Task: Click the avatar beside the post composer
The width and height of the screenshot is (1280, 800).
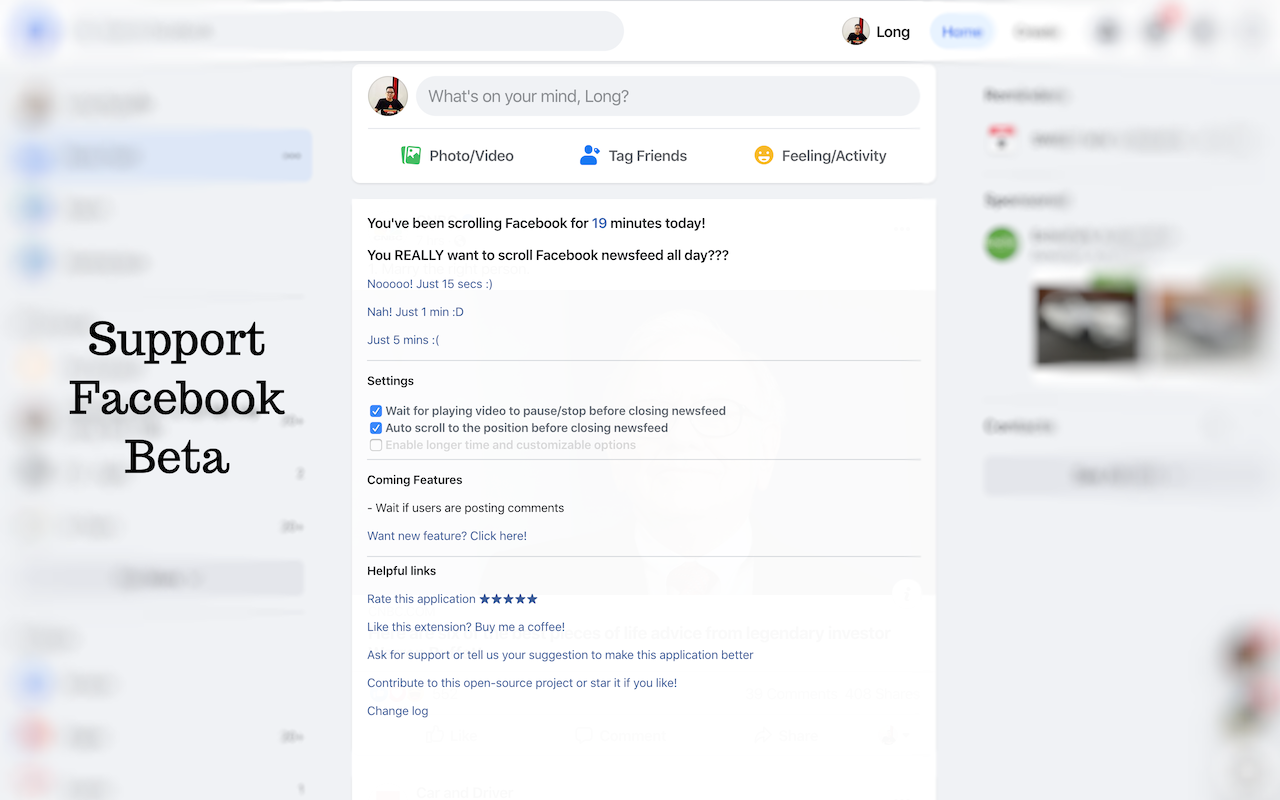Action: coord(388,96)
